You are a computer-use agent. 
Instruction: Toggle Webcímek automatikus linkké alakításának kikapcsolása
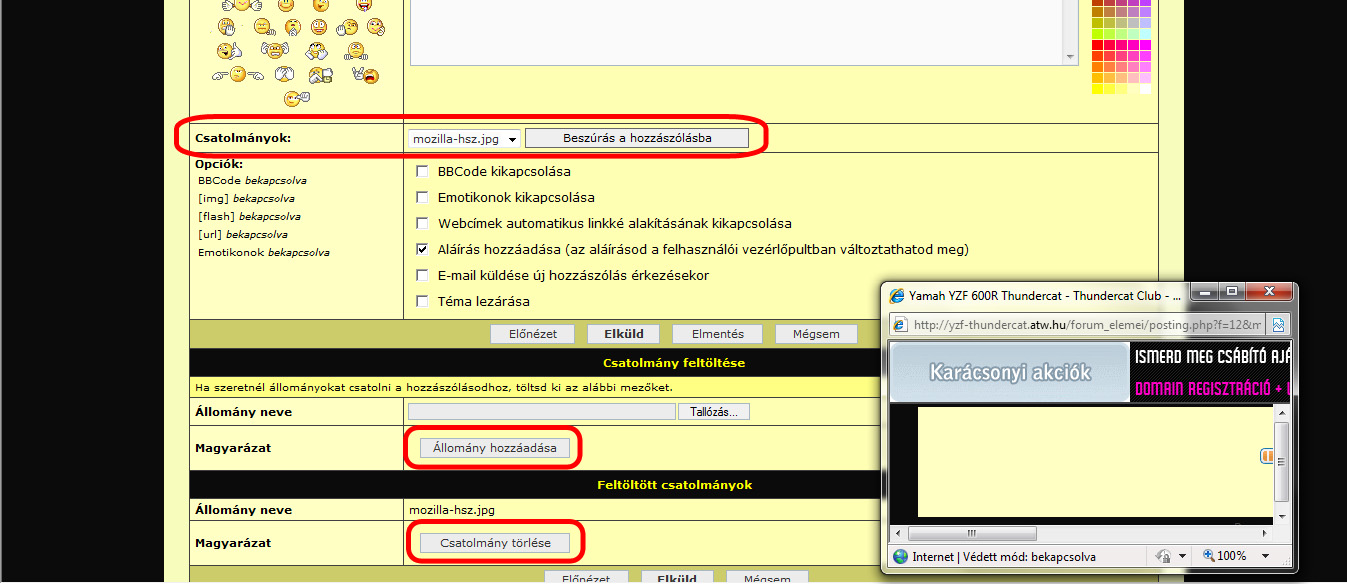pyautogui.click(x=422, y=224)
